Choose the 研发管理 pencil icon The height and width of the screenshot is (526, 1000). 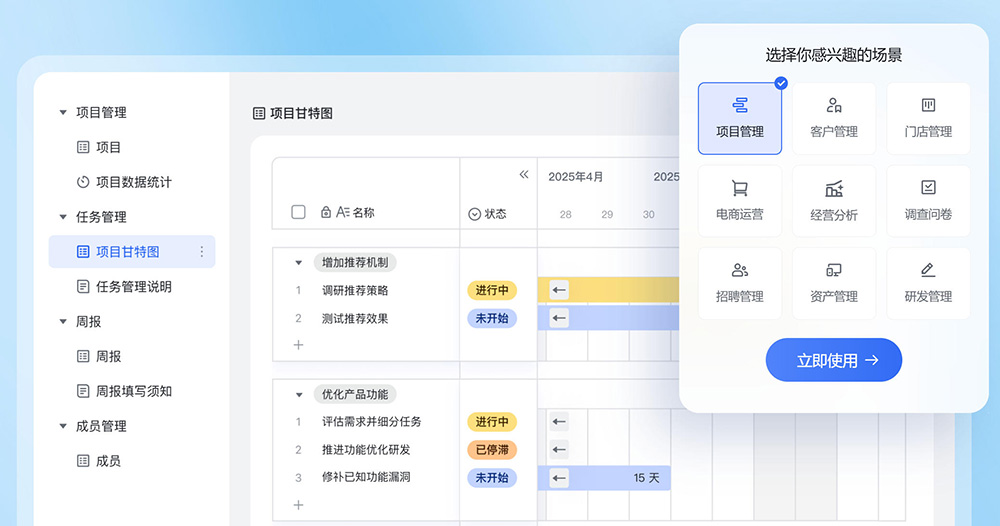[927, 271]
